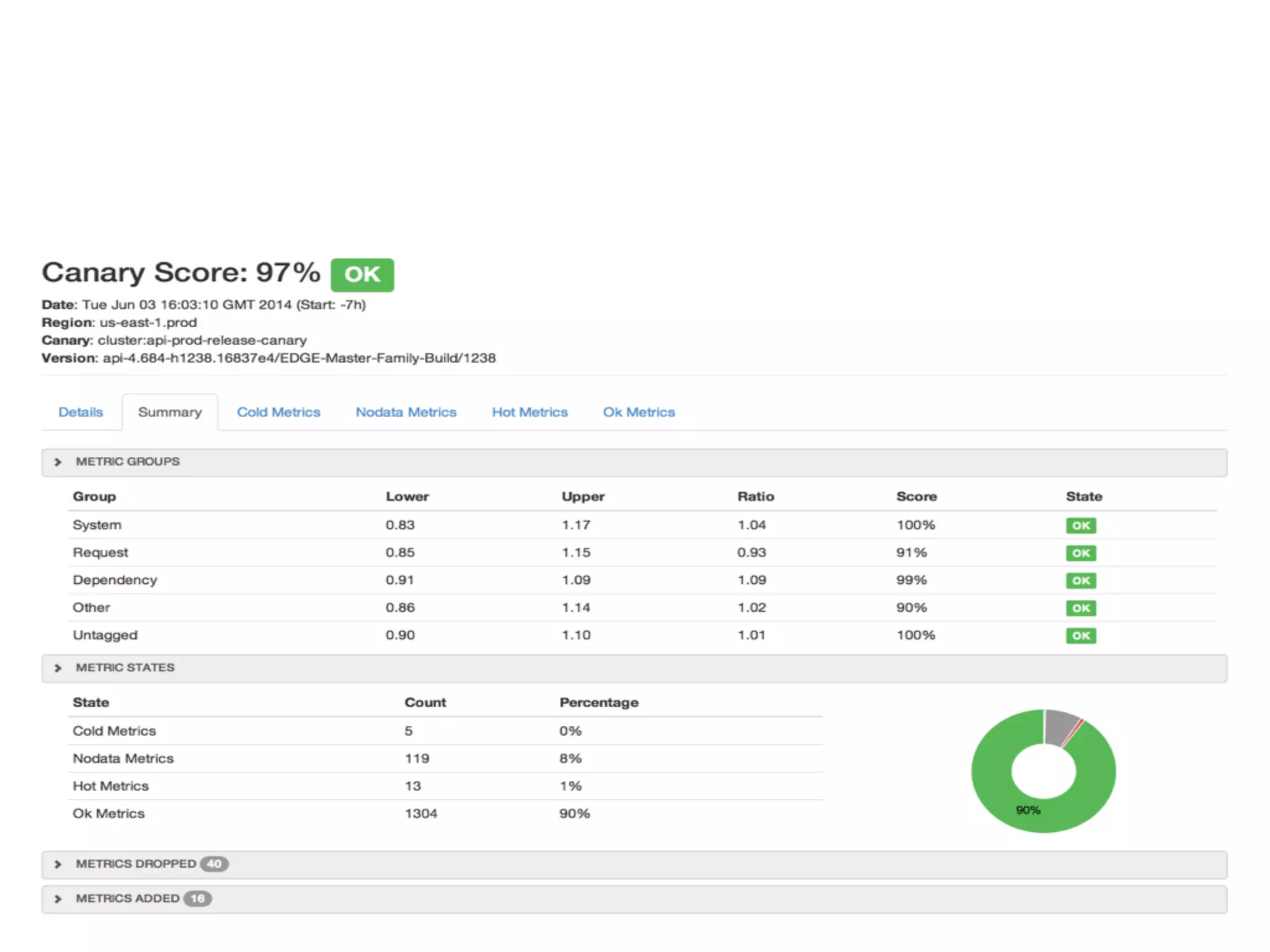This screenshot has width=1270, height=952.
Task: Go to the Hot Metrics tab
Action: (530, 412)
